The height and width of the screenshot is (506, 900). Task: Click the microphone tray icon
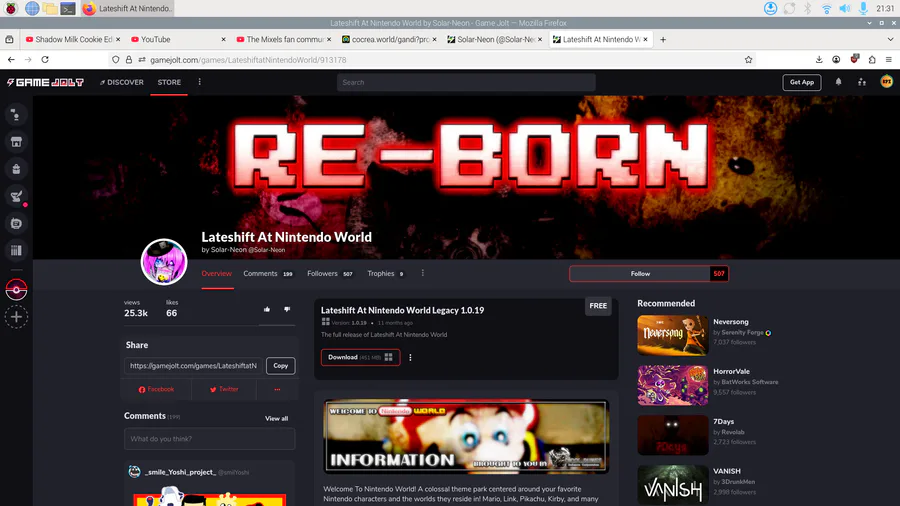(863, 8)
